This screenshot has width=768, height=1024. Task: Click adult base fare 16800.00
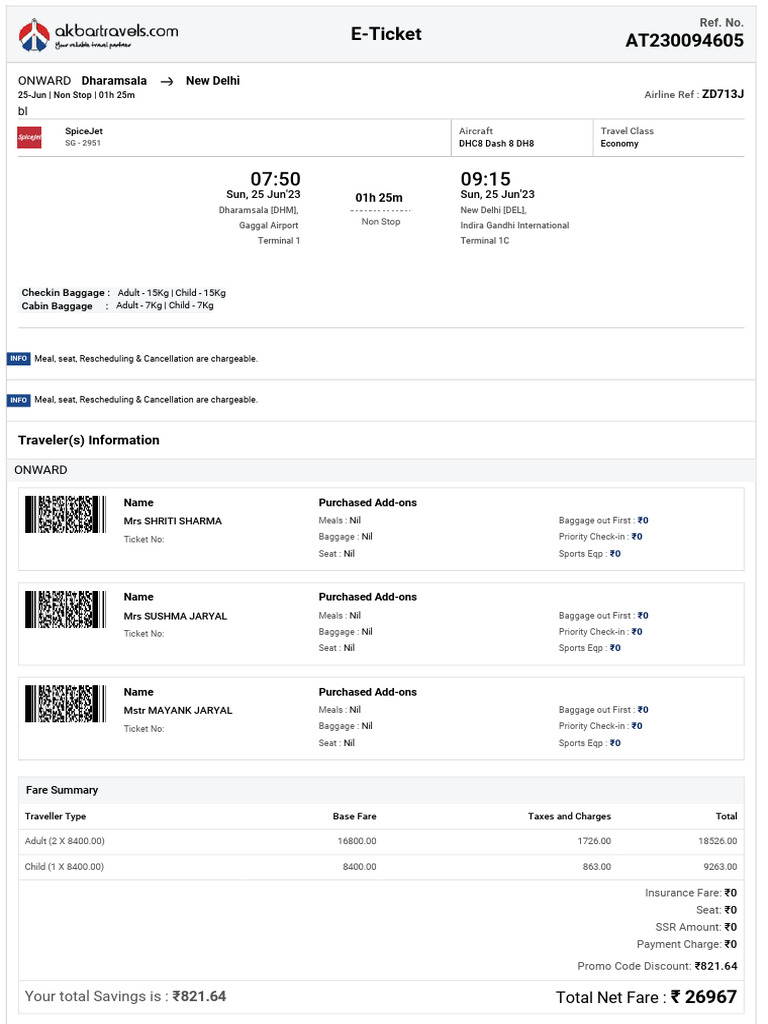pyautogui.click(x=357, y=841)
